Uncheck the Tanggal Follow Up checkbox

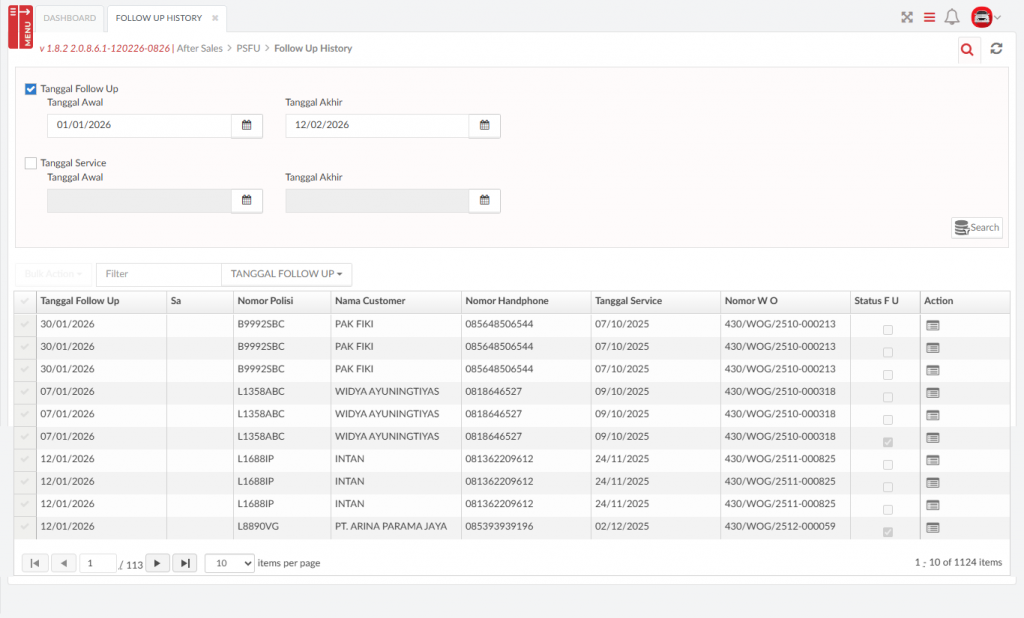(x=31, y=89)
